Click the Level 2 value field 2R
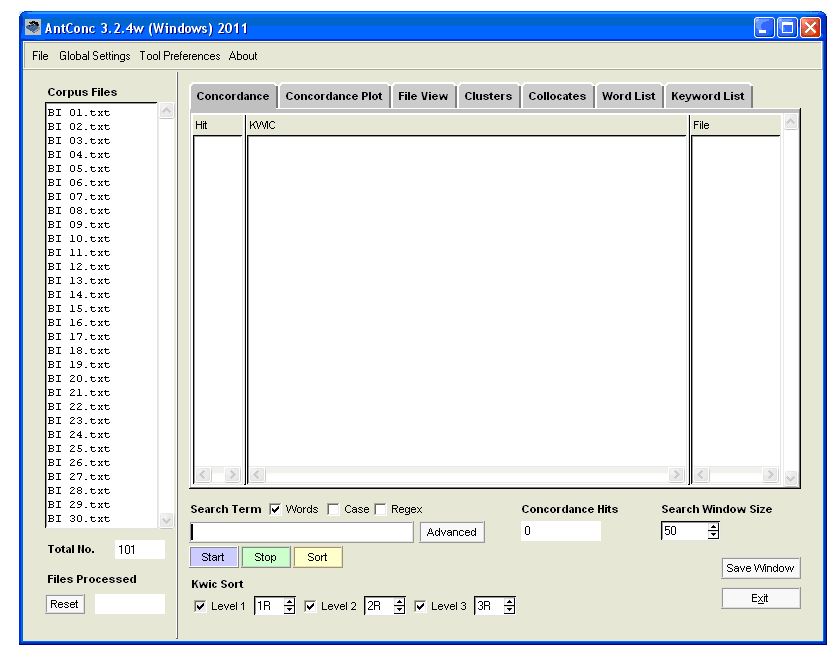The width and height of the screenshot is (836, 662). pos(379,606)
